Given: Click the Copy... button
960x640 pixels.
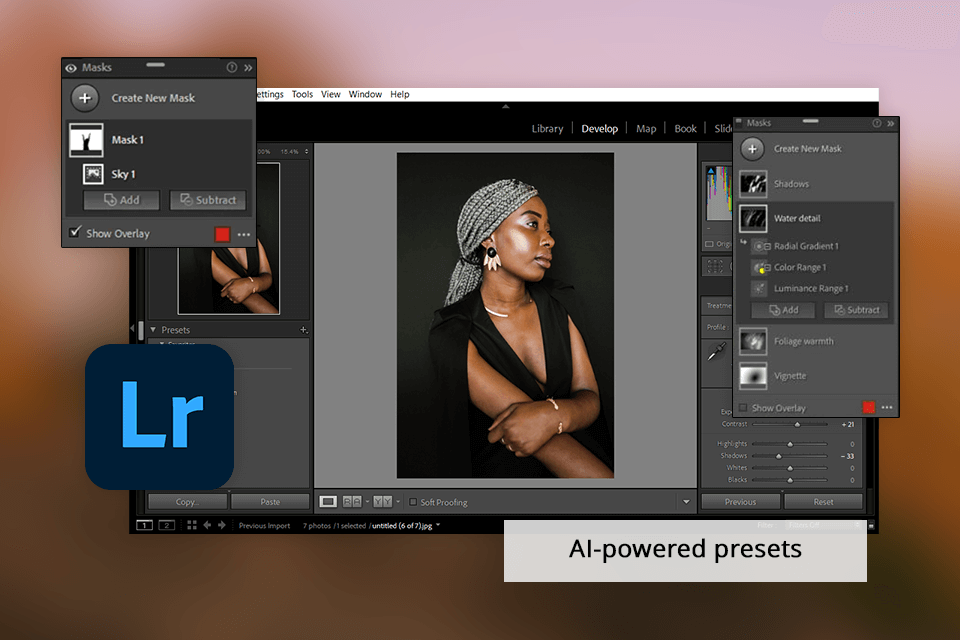Looking at the screenshot, I should point(187,502).
